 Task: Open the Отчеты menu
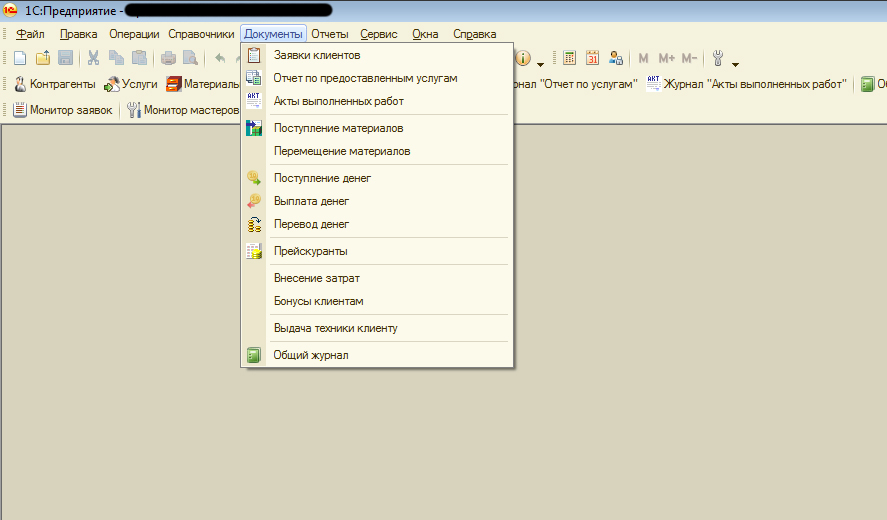(329, 34)
